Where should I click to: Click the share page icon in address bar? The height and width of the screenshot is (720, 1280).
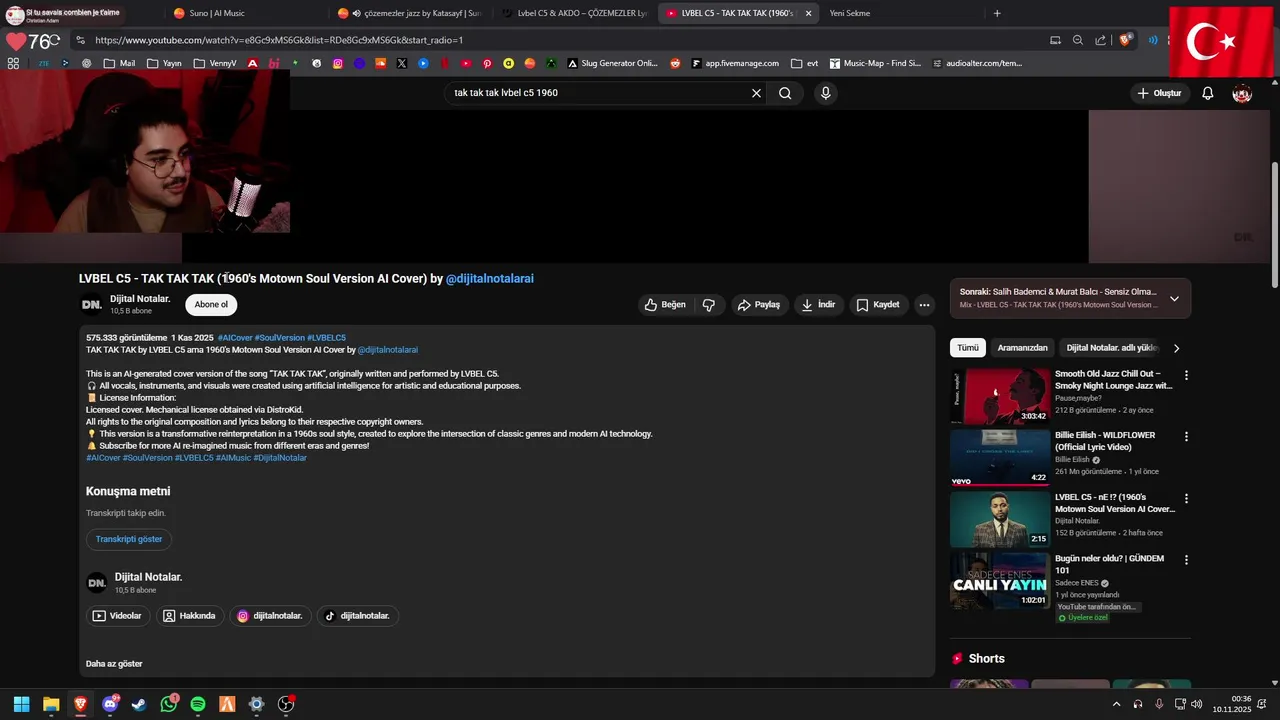coord(1100,40)
